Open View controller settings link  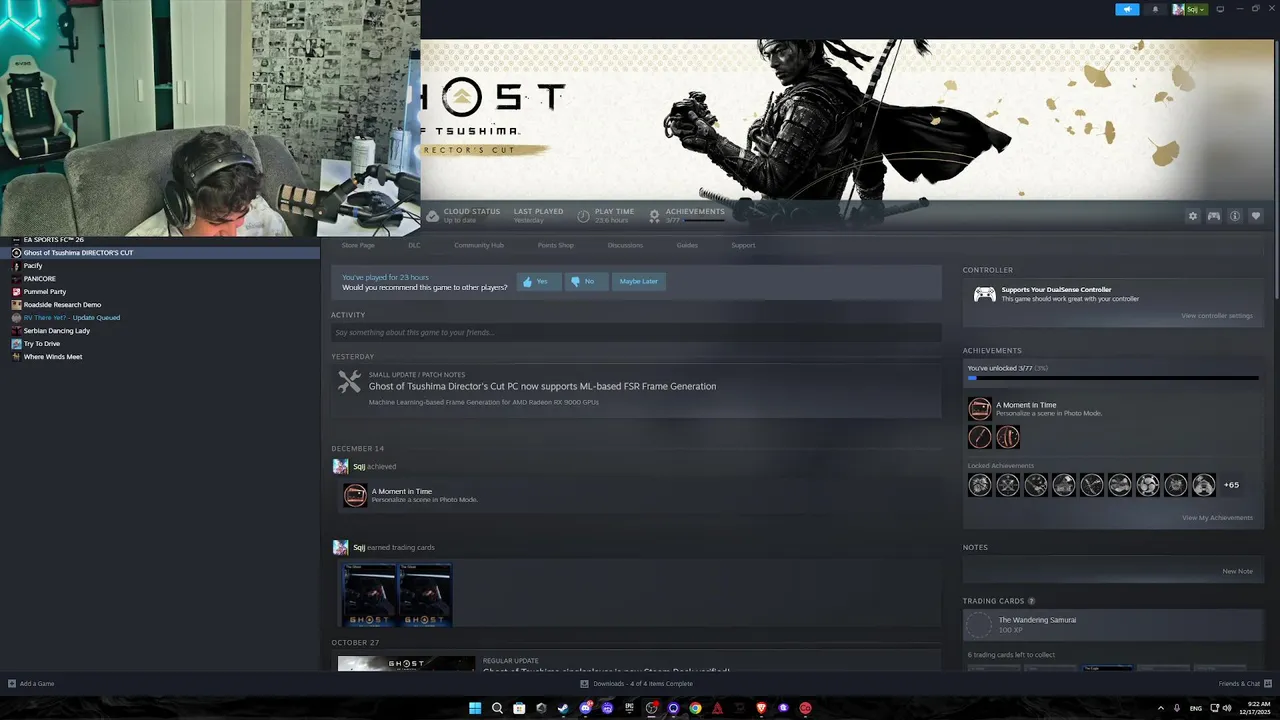click(x=1216, y=316)
